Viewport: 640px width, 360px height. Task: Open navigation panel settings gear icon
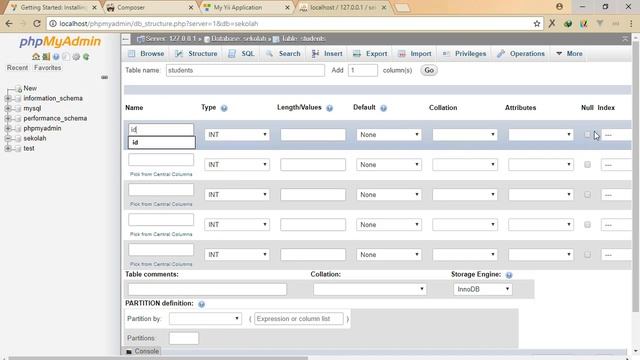[76, 57]
